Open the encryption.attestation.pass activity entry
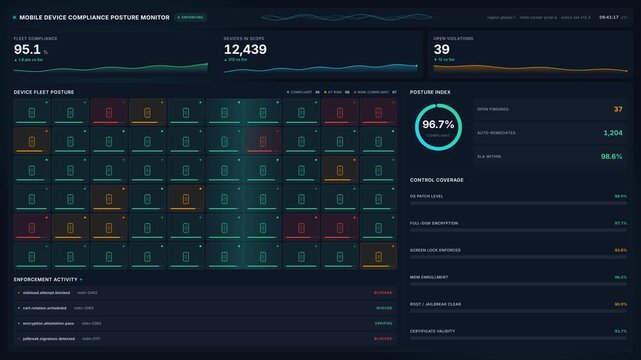This screenshot has width=641, height=360. (x=205, y=323)
